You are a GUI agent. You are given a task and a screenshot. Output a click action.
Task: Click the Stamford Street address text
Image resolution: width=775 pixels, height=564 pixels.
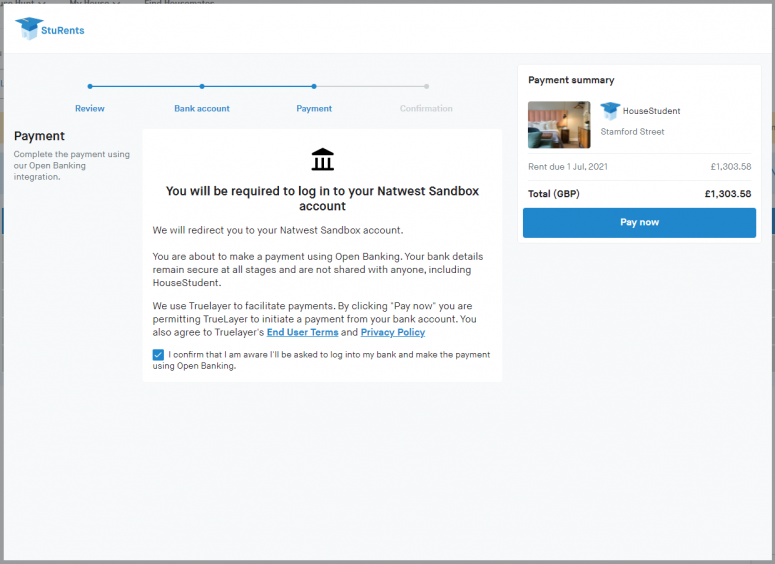[x=632, y=131]
